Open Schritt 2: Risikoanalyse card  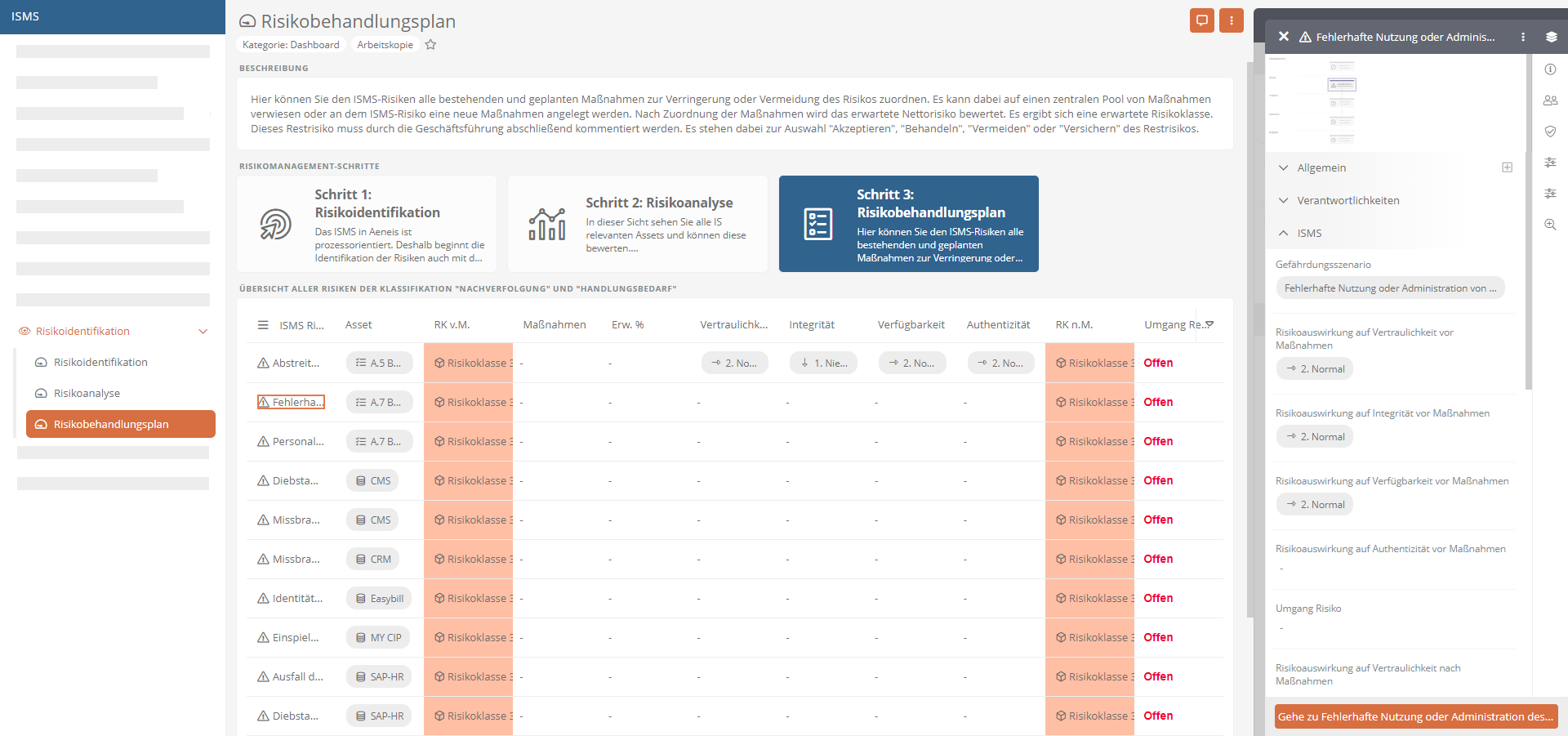tap(638, 224)
